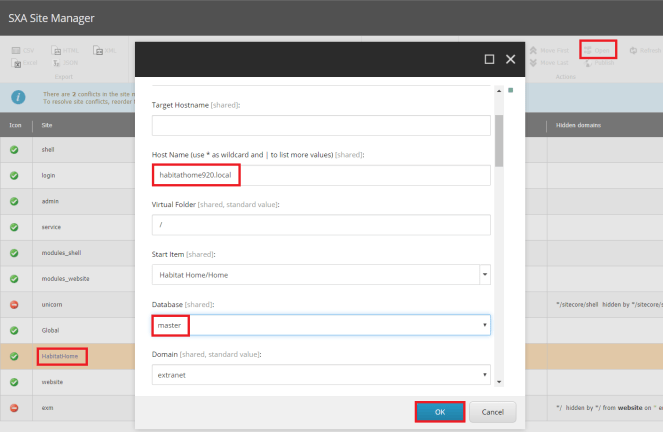Expand the Start Item dropdown
The width and height of the screenshot is (663, 432).
(x=485, y=274)
